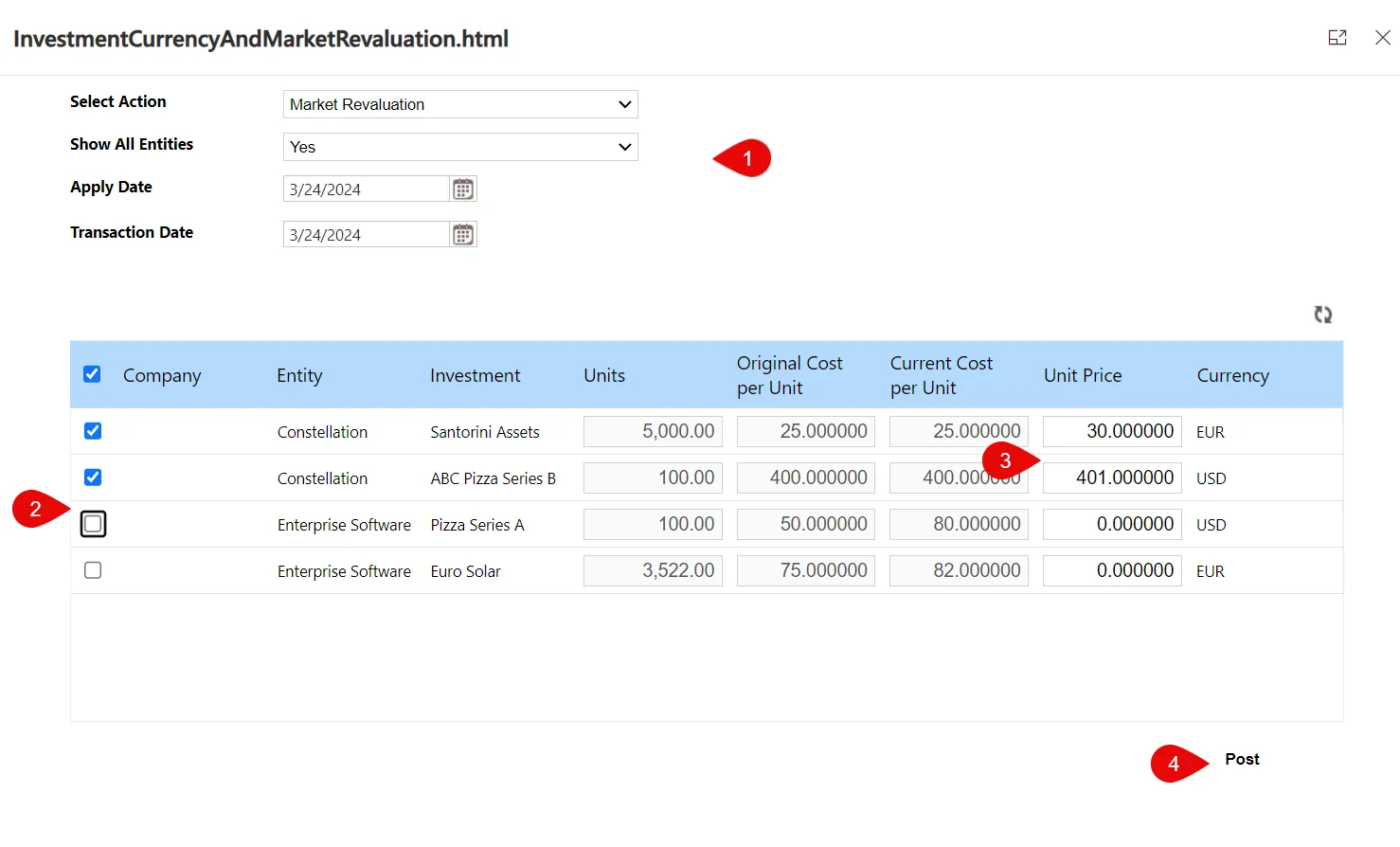The width and height of the screenshot is (1400, 847).
Task: Click the Entity column header
Action: click(x=299, y=375)
